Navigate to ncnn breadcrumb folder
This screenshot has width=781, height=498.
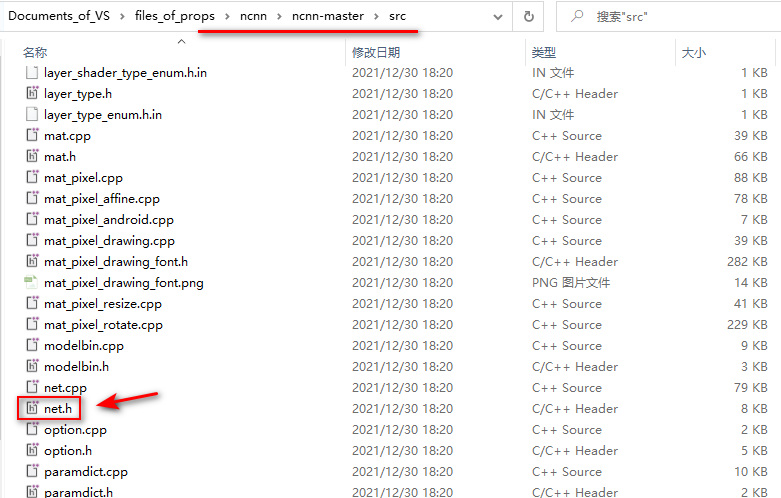pos(253,16)
